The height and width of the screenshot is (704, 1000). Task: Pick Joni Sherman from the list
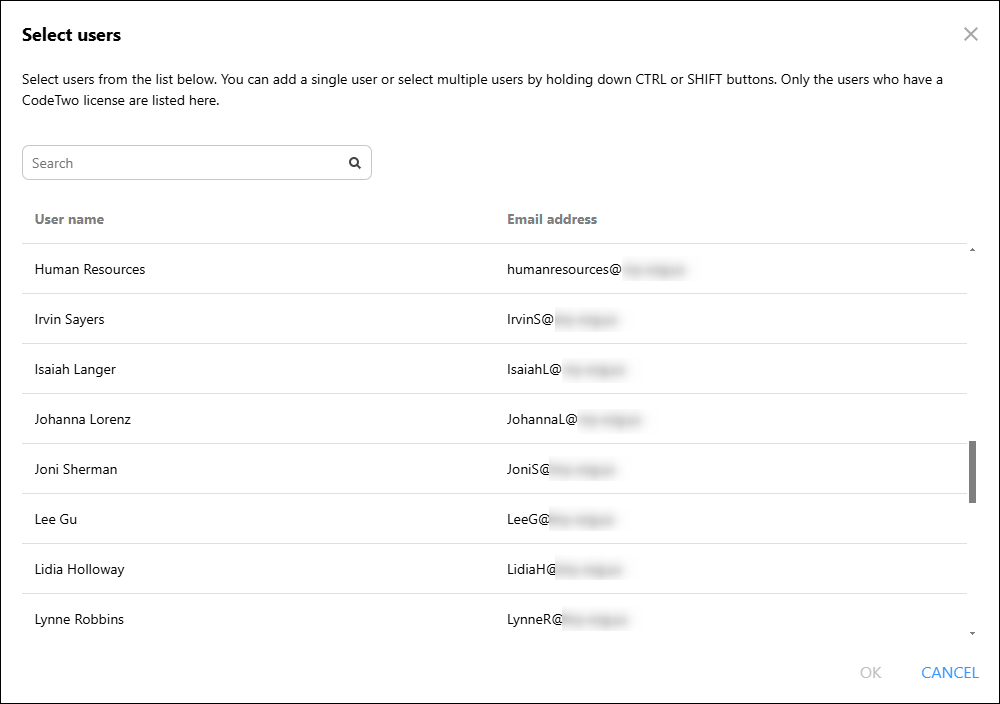click(x=494, y=469)
